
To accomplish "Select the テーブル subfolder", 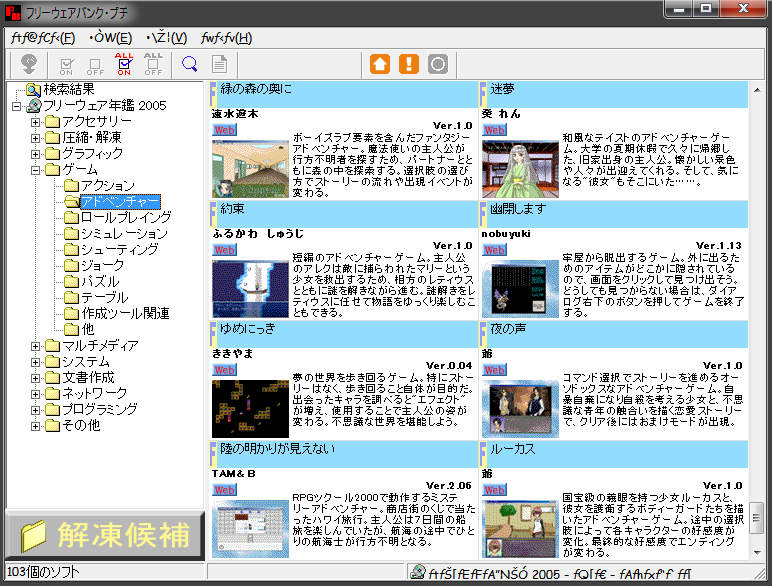I will click(104, 297).
